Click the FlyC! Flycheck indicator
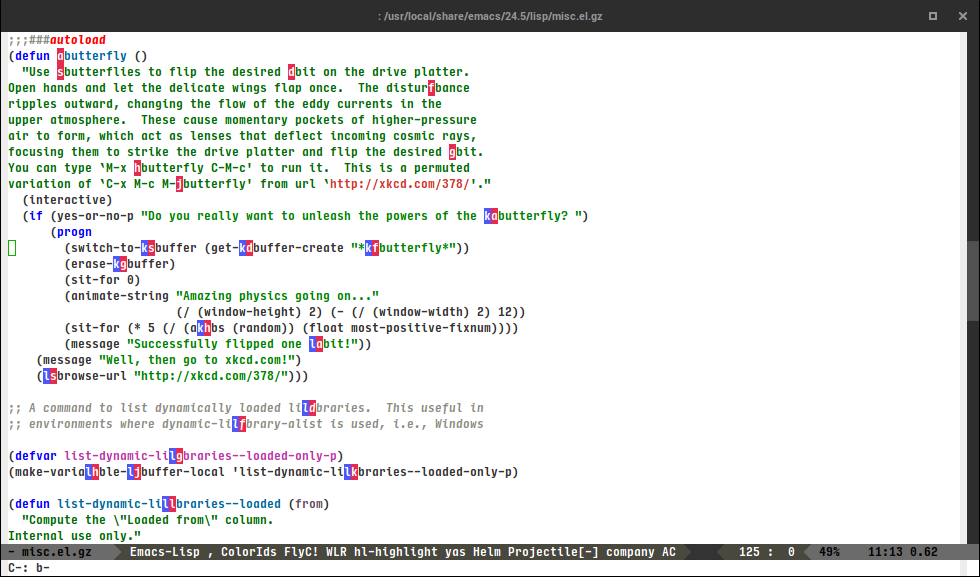 click(x=302, y=552)
